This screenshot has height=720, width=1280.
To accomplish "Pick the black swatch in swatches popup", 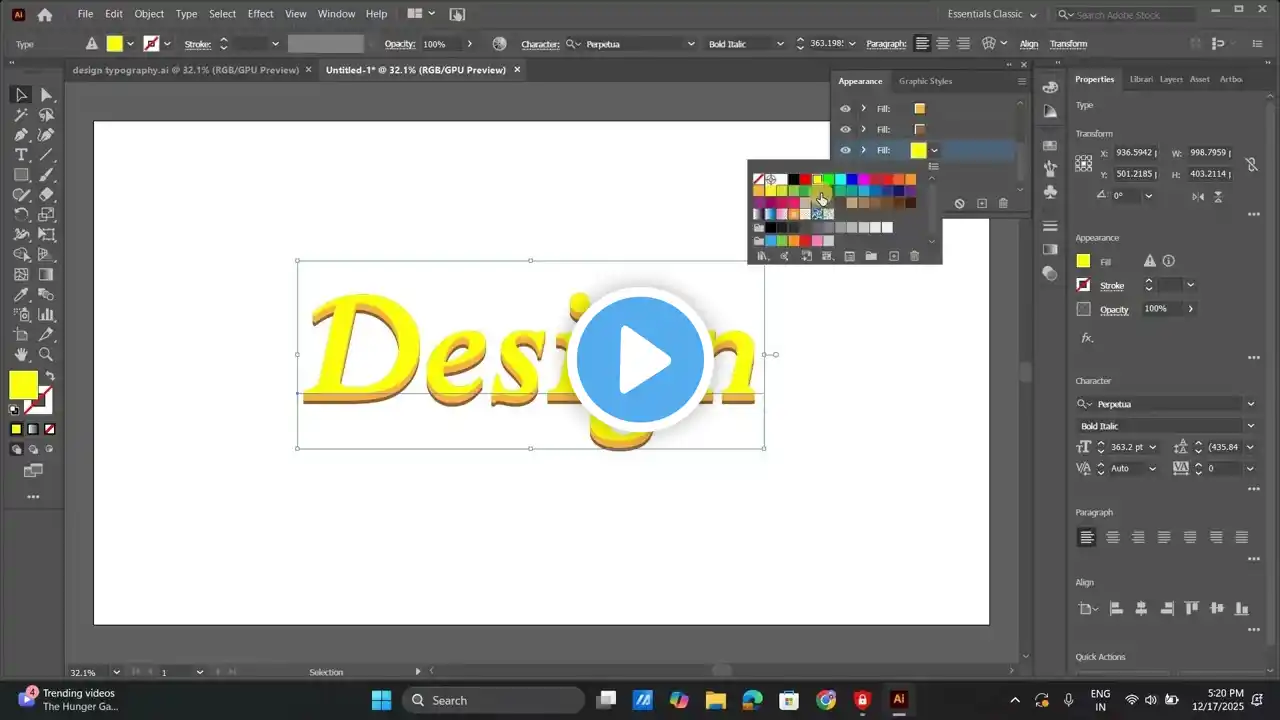I will [x=793, y=180].
